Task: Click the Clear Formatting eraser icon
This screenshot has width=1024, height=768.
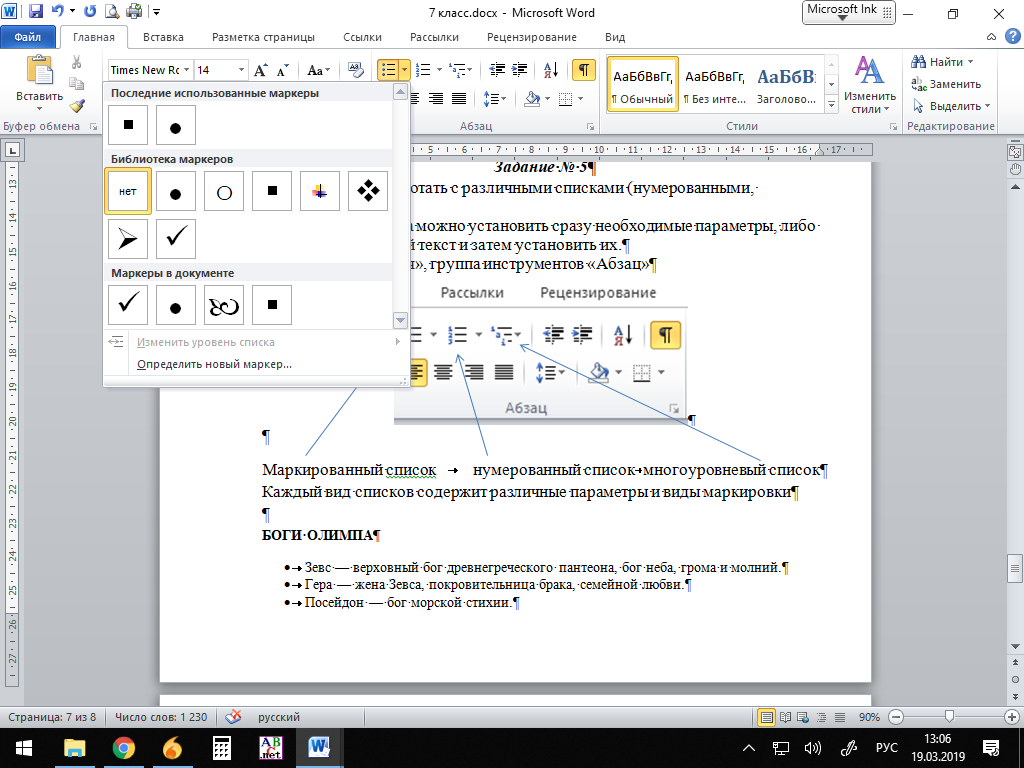Action: (357, 70)
